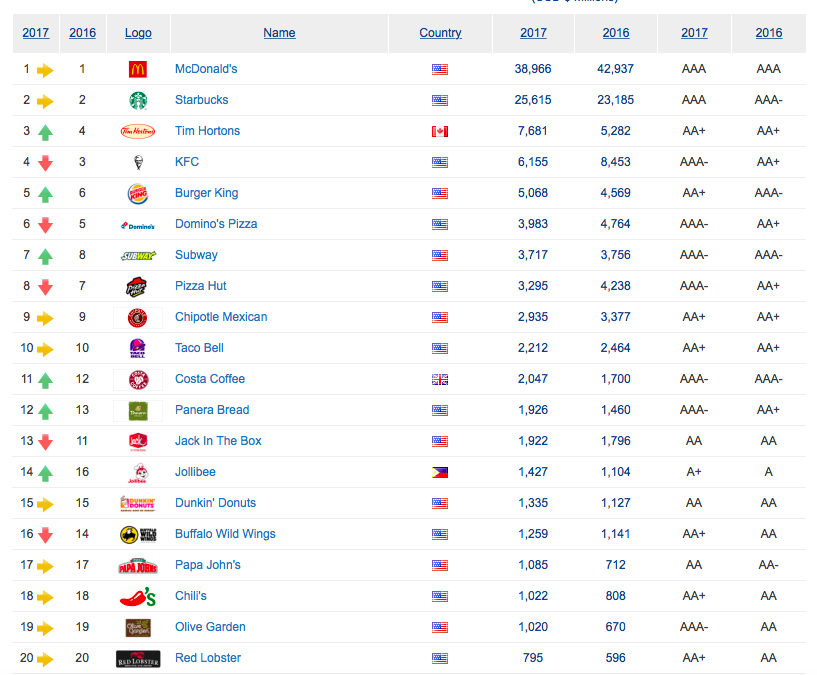Screen dimensions: 817x675
Task: Click the McDonald's golden arches logo
Action: (x=138, y=69)
